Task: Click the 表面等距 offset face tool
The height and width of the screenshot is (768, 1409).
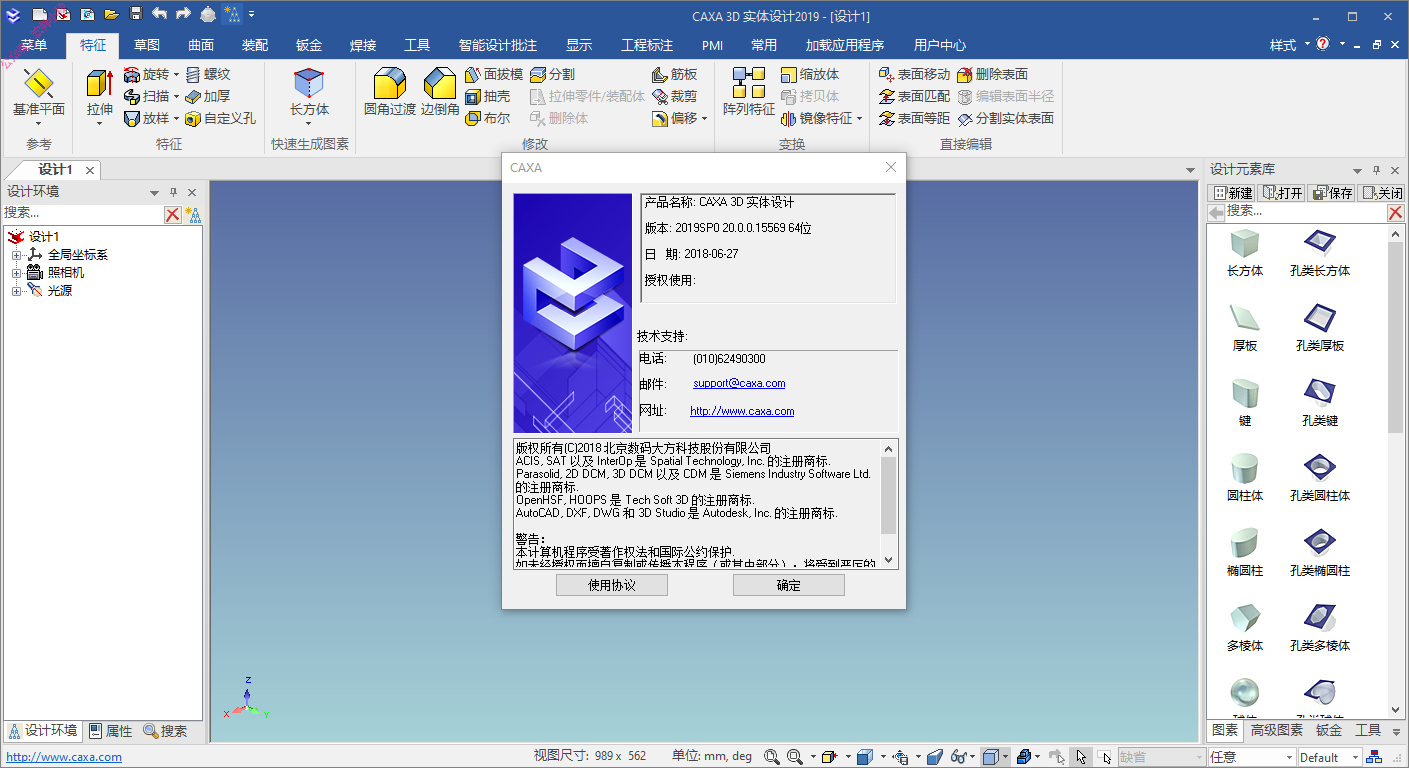Action: coord(915,118)
